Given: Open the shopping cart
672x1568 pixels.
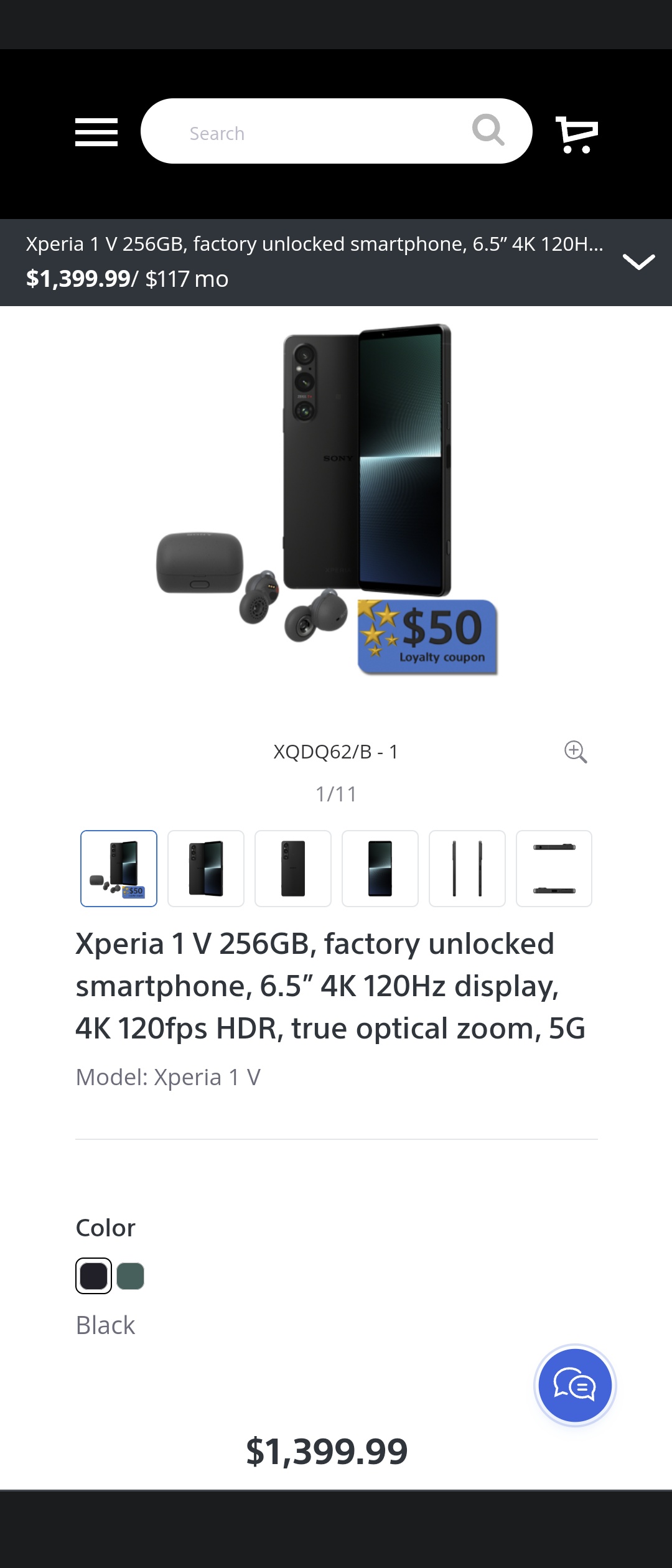Looking at the screenshot, I should pyautogui.click(x=577, y=134).
